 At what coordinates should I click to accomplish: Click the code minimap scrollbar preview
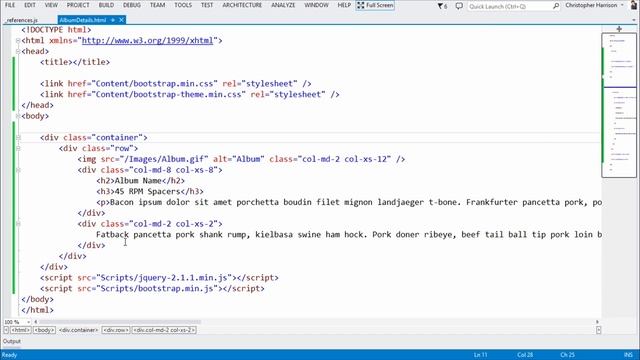[619, 105]
